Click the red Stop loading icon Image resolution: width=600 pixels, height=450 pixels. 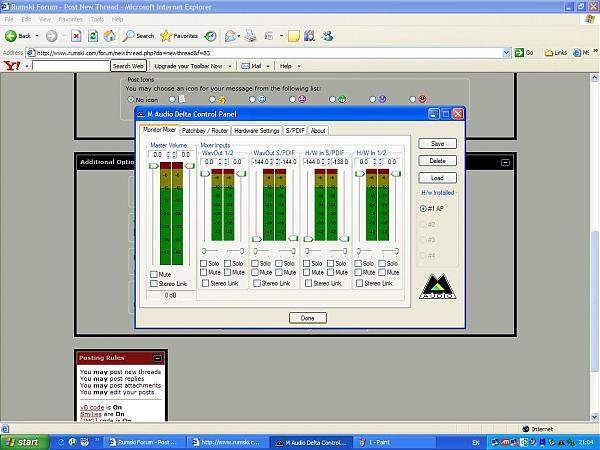pos(76,36)
